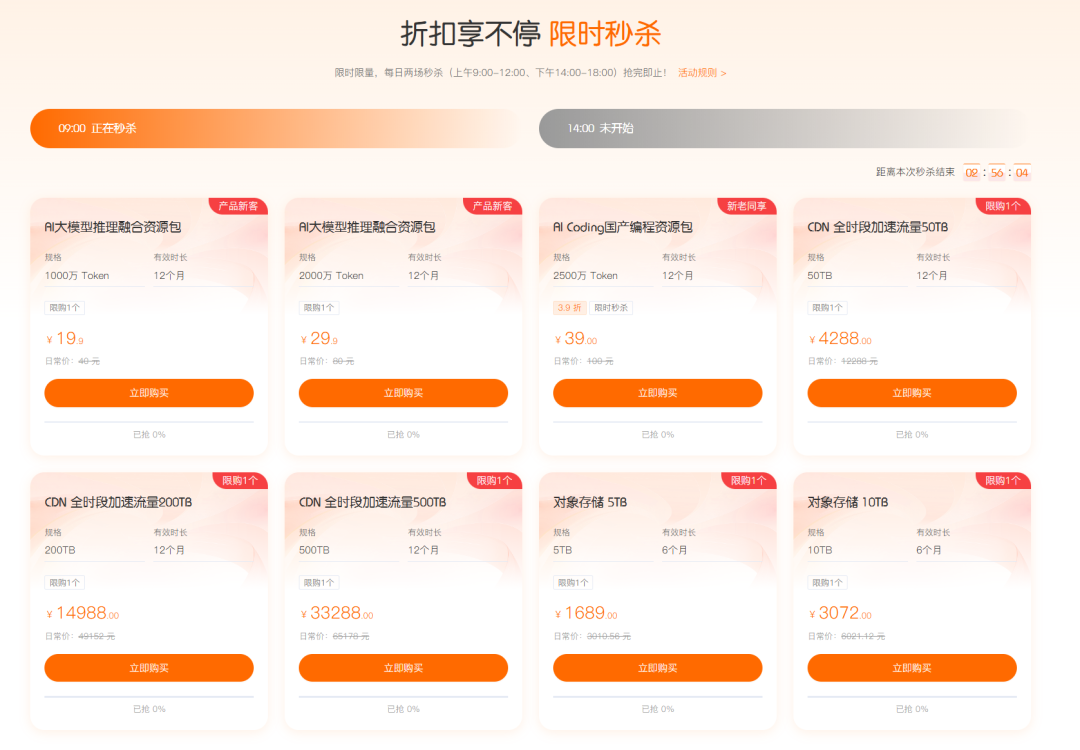Image resolution: width=1080 pixels, height=750 pixels.
Task: Click the red 限购1个 badge on CDN 50TB card
Action: (x=1003, y=206)
